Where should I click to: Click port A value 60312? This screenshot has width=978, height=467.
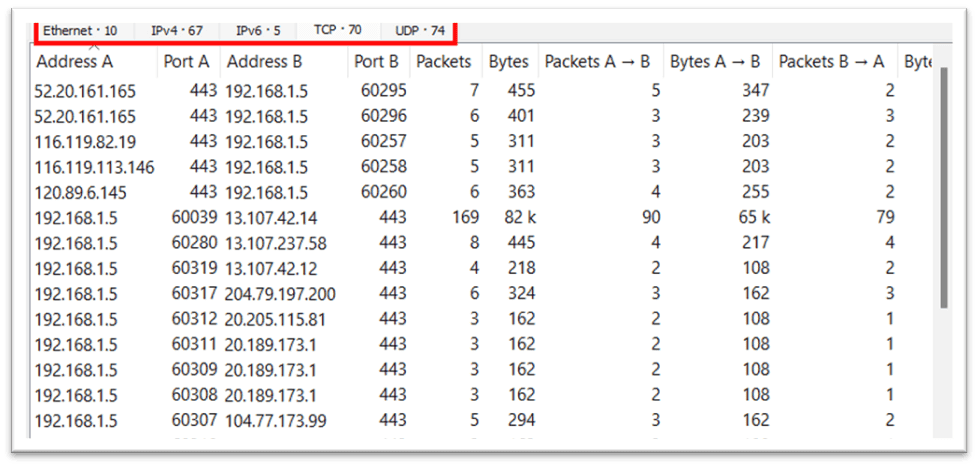(x=195, y=319)
